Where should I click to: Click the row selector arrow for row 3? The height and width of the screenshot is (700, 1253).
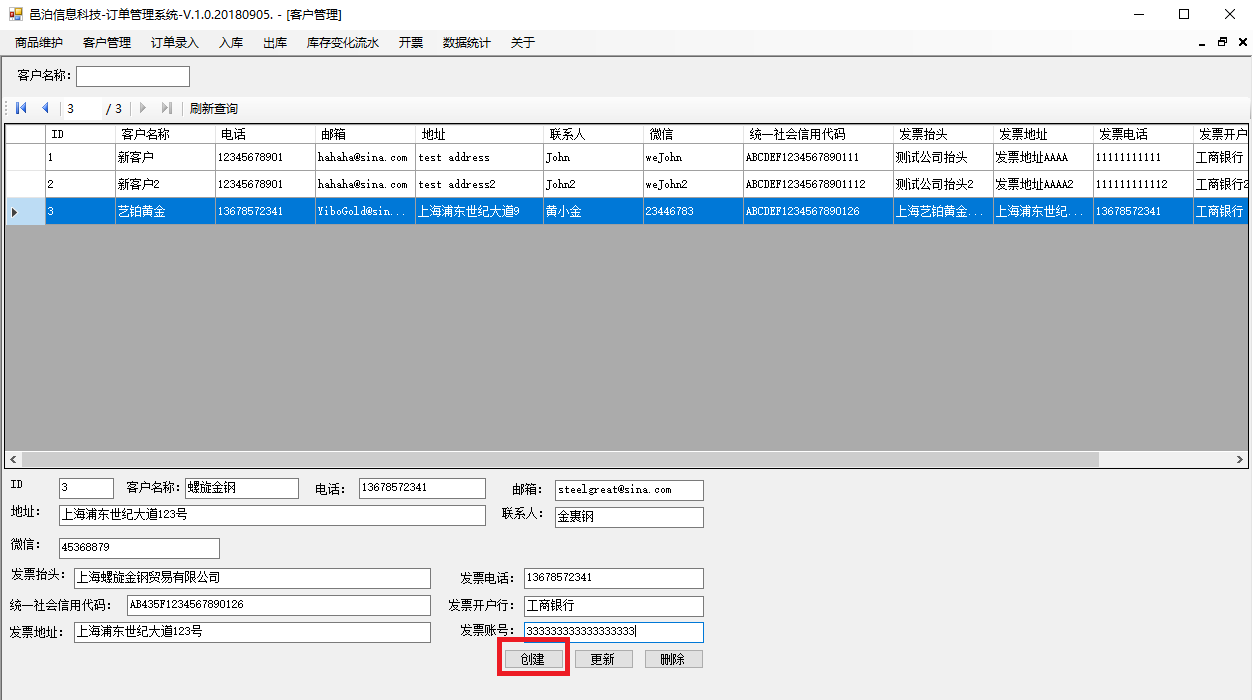click(25, 211)
